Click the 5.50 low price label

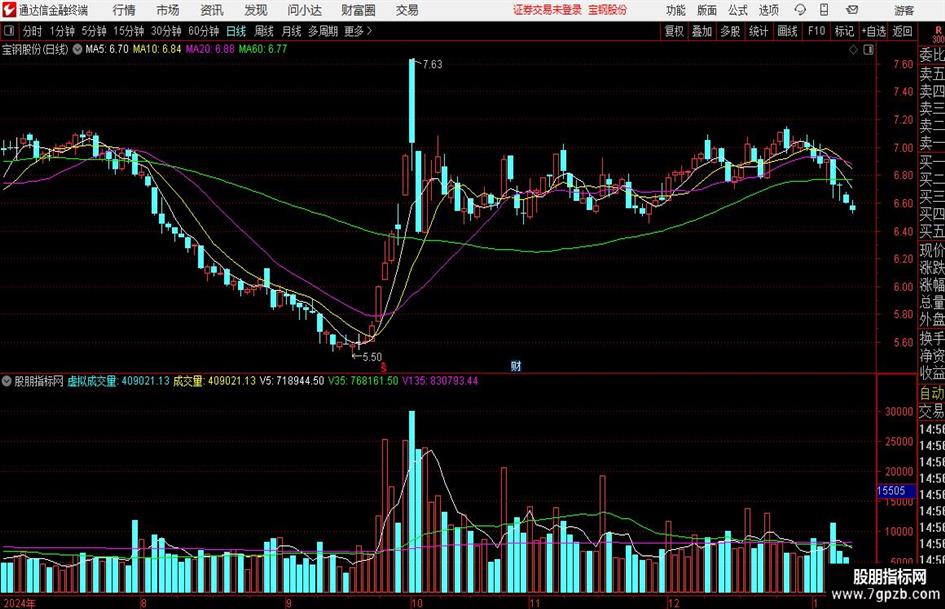[372, 357]
